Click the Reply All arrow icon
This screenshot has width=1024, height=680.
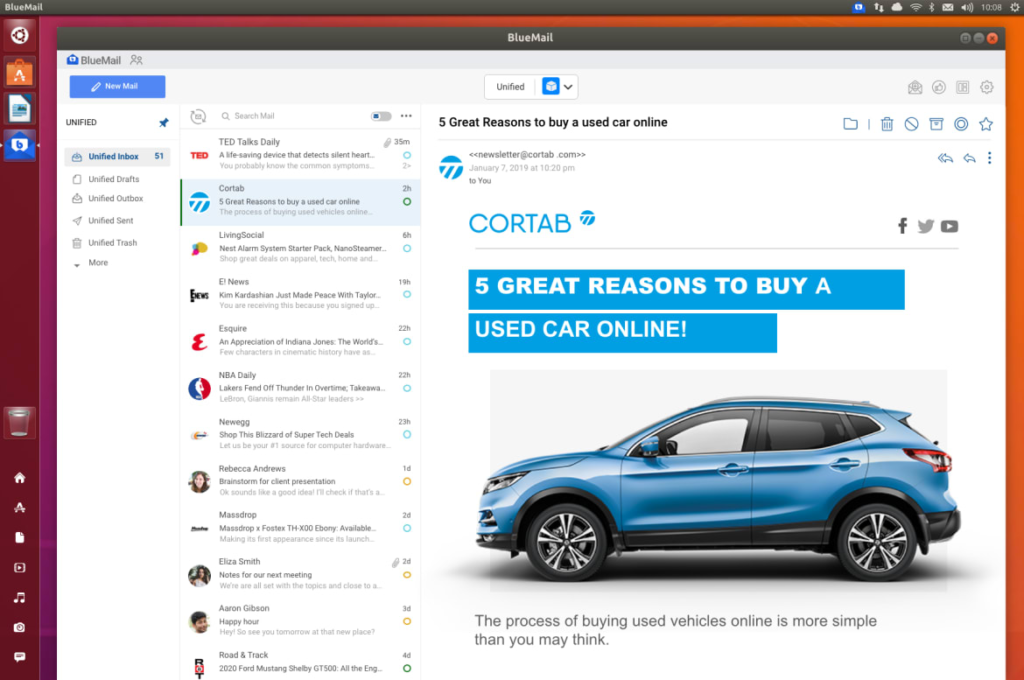coord(945,158)
